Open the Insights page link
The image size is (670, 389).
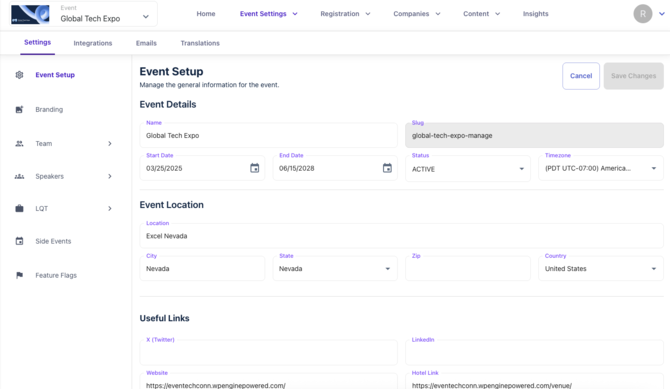tap(535, 14)
